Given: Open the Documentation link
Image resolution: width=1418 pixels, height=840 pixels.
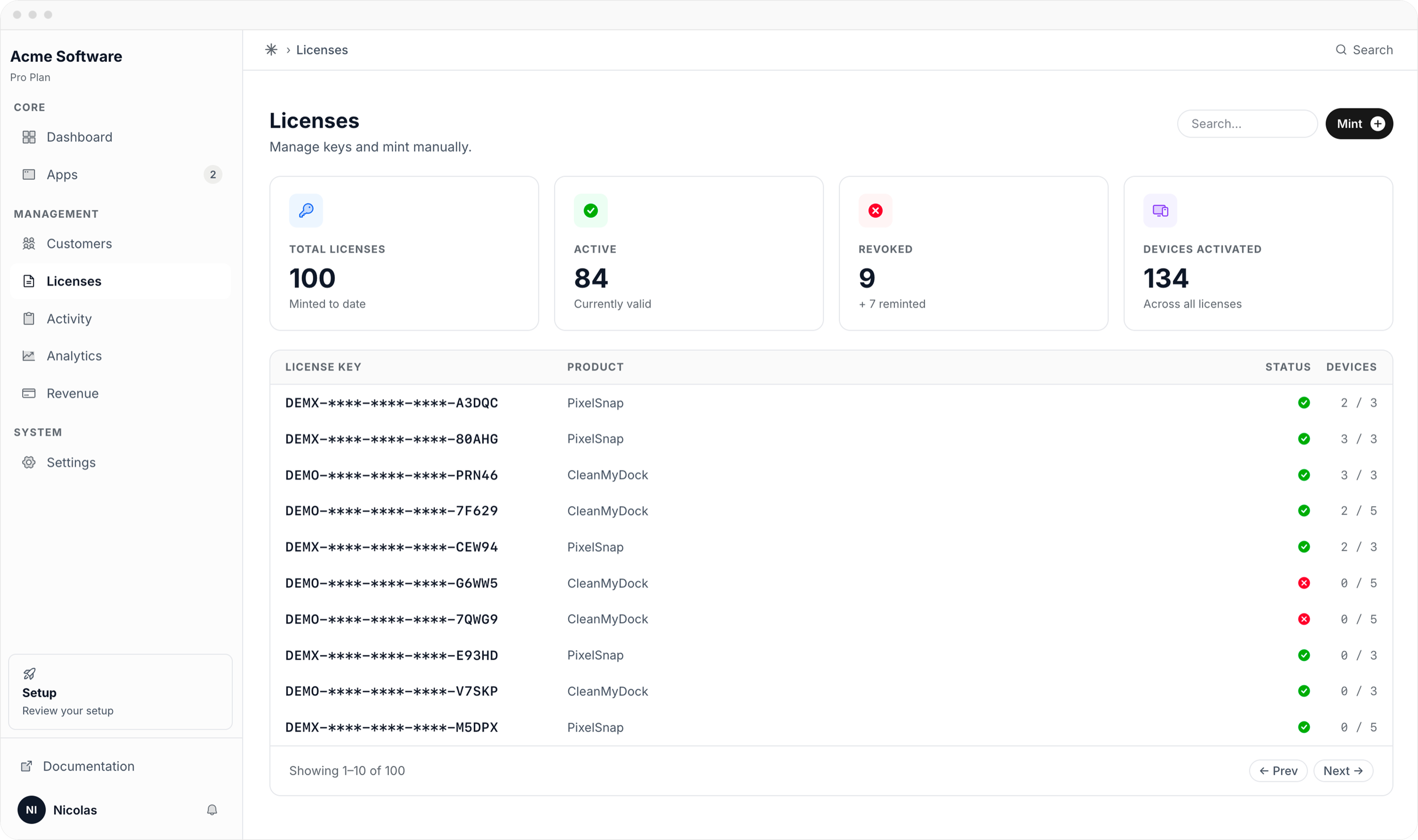Looking at the screenshot, I should (x=88, y=766).
